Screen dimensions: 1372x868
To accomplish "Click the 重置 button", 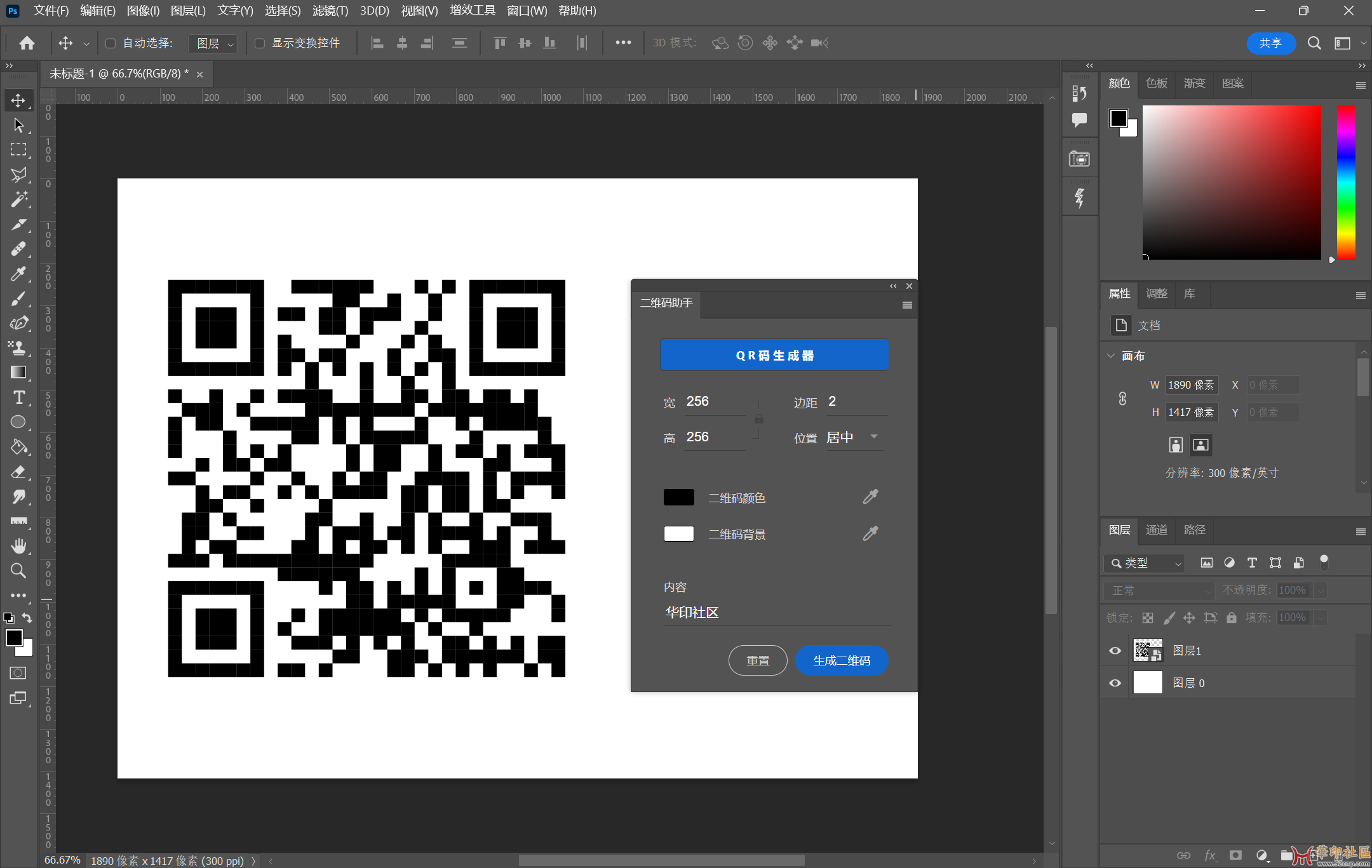I will tap(758, 660).
